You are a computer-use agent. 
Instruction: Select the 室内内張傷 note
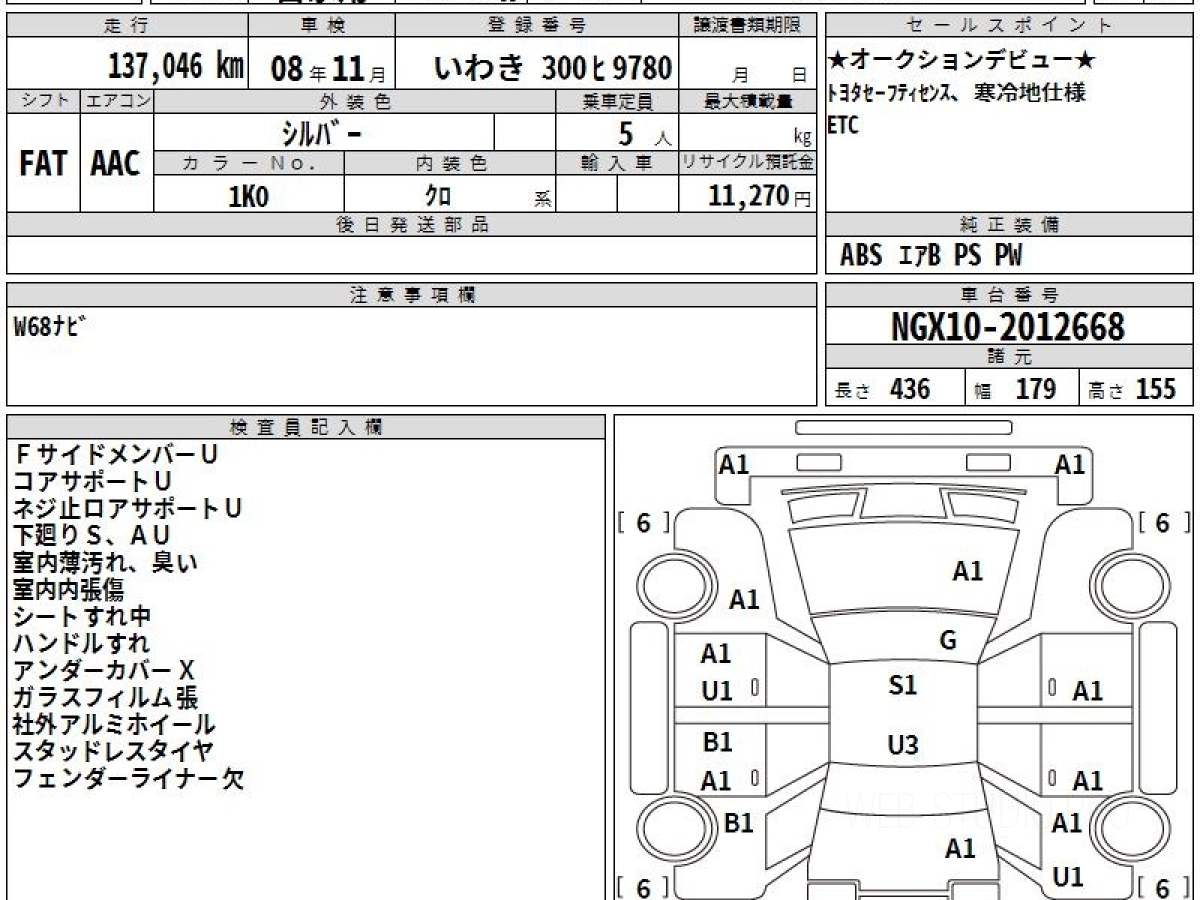pos(69,589)
